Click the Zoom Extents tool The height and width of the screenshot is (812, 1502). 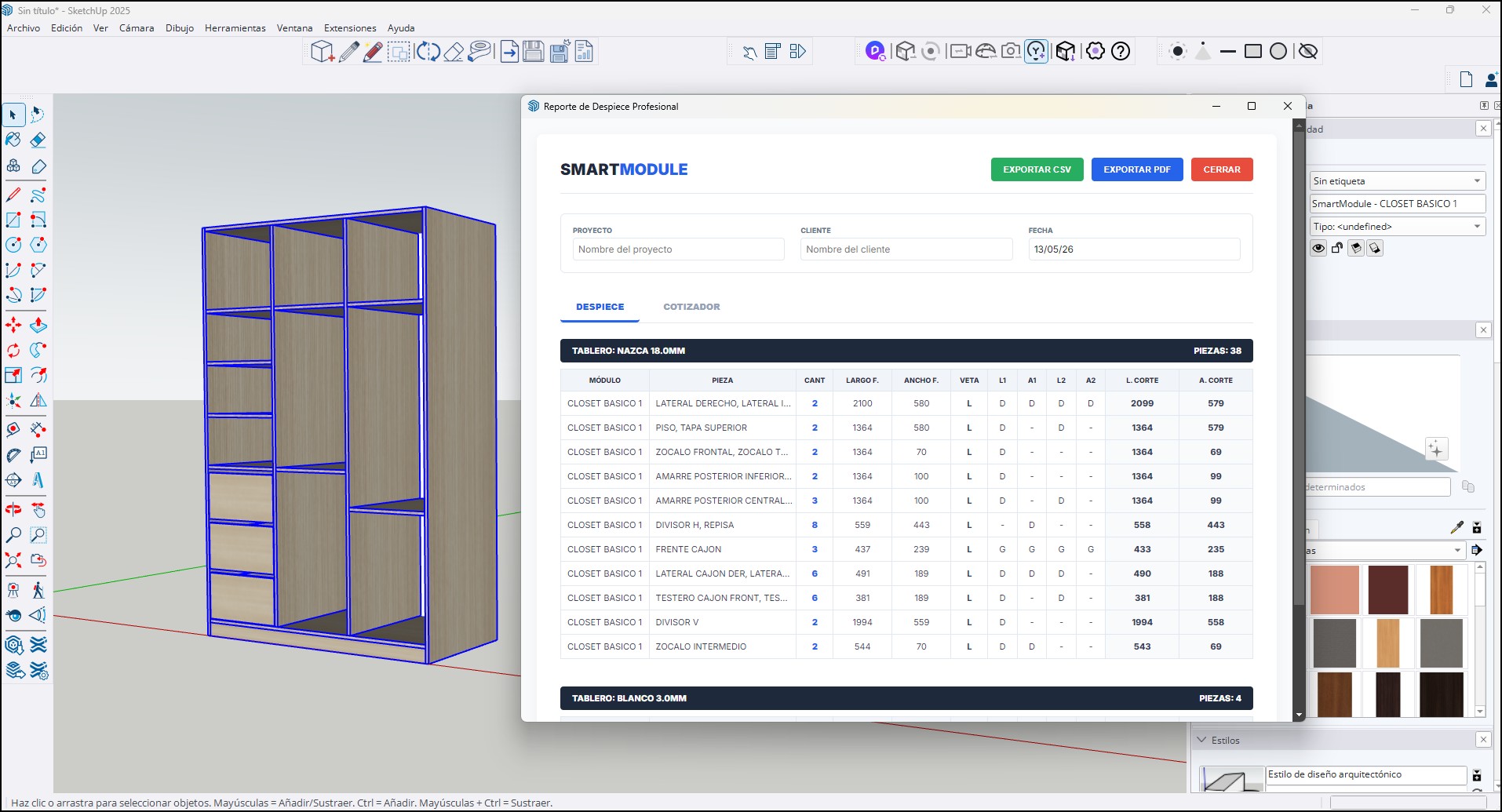coord(13,560)
